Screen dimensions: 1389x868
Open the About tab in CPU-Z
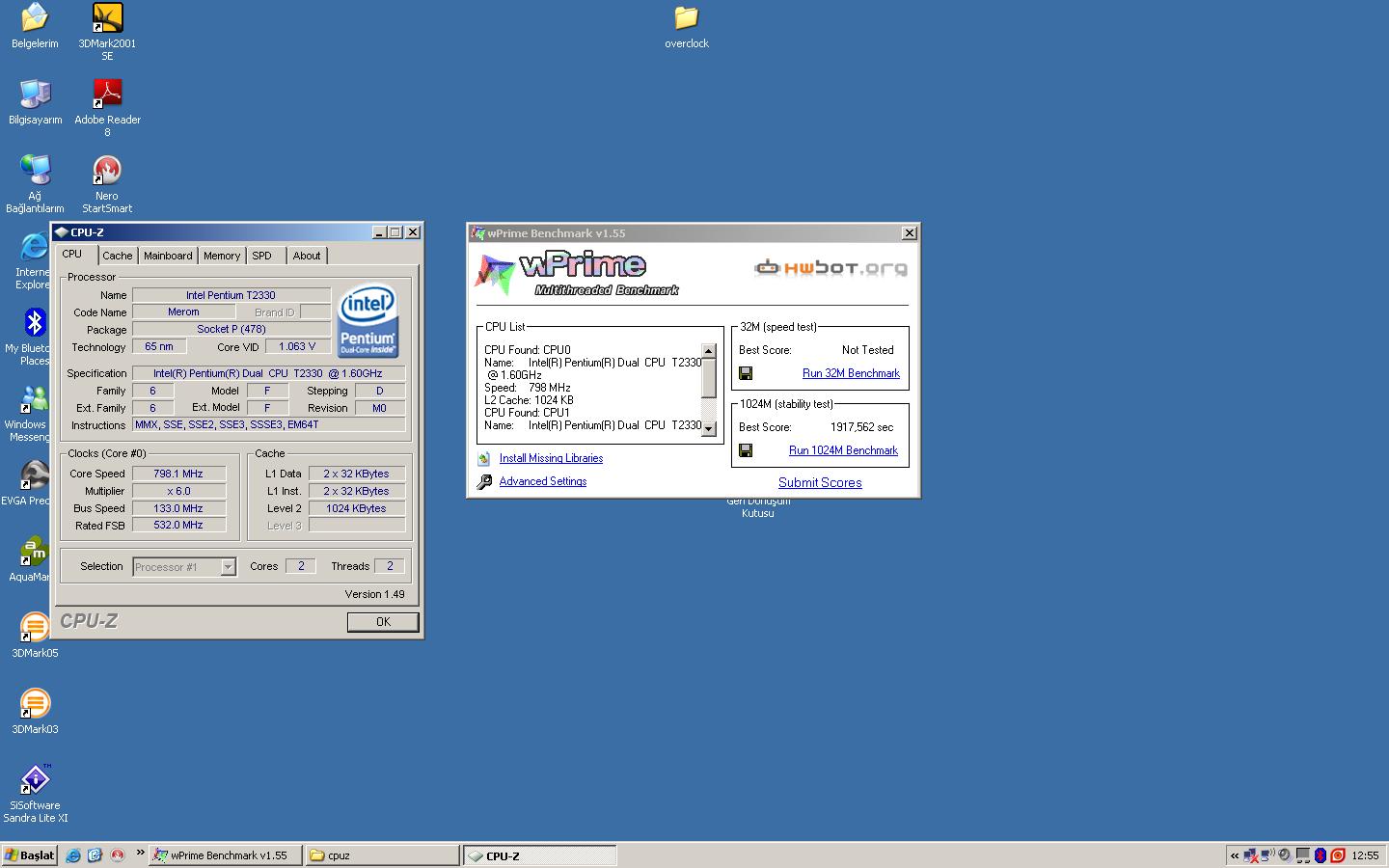(x=307, y=256)
